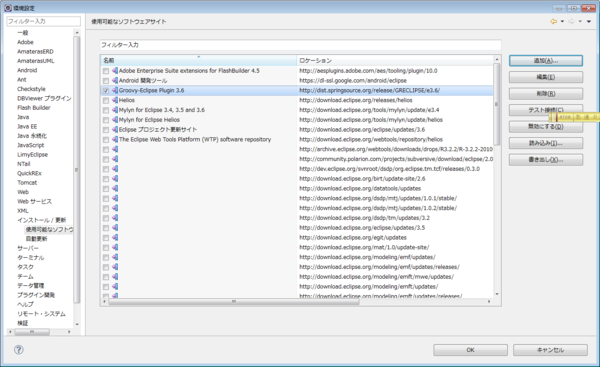Image resolution: width=600 pixels, height=367 pixels.
Task: Enable The Eclipse Web Tools Platform repository checkbox
Action: coord(106,140)
